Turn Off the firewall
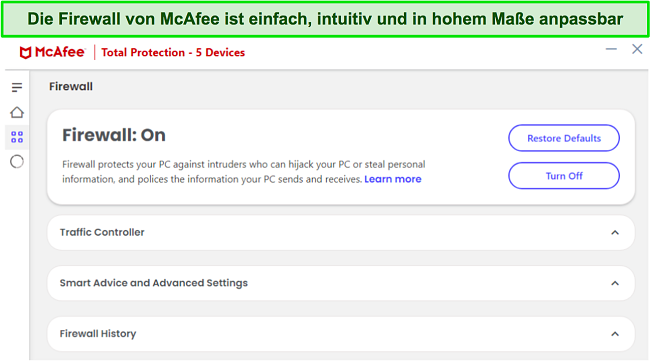Screen dimensions: 650x361 (x=564, y=176)
